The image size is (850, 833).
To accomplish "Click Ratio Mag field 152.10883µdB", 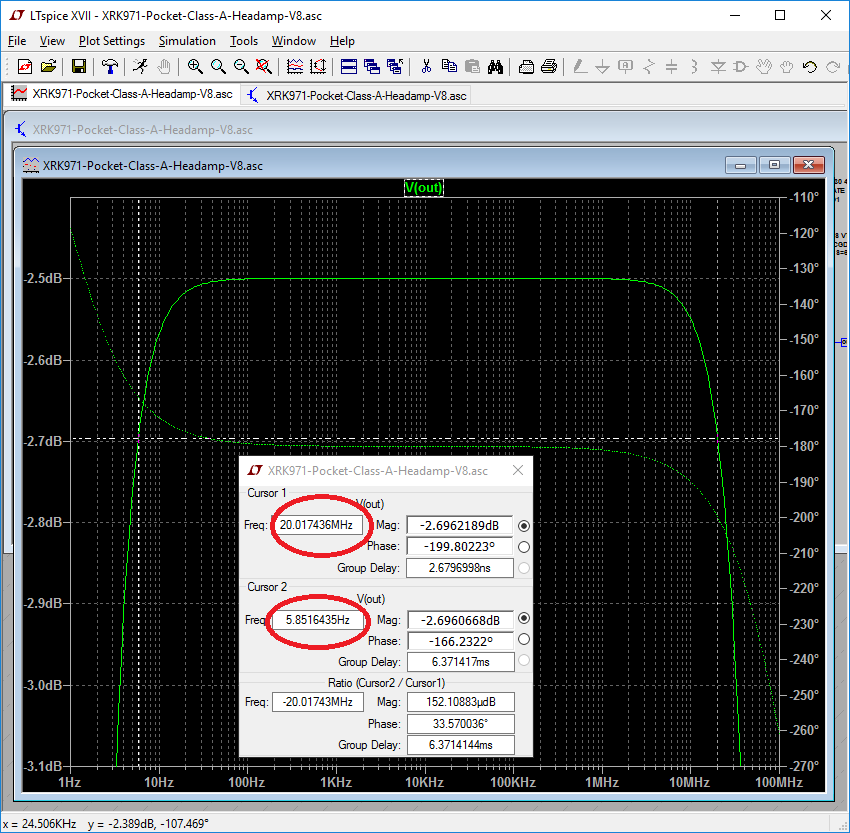I will [x=461, y=702].
